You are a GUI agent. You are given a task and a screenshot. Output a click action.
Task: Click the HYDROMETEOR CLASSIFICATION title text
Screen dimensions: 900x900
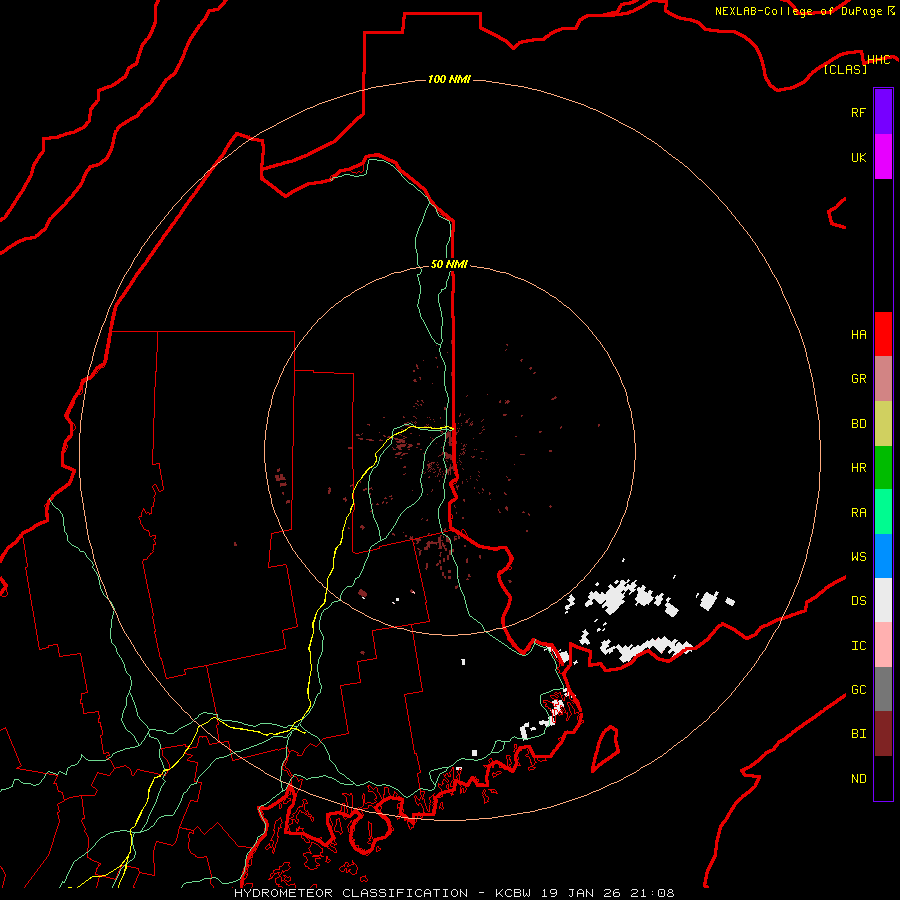[x=351, y=893]
